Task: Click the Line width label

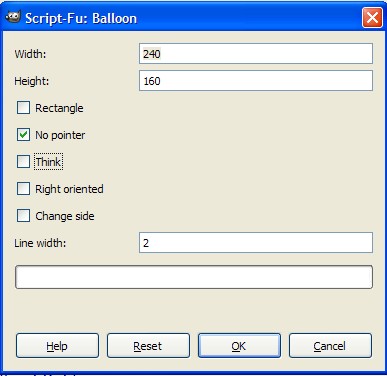Action: pos(40,243)
